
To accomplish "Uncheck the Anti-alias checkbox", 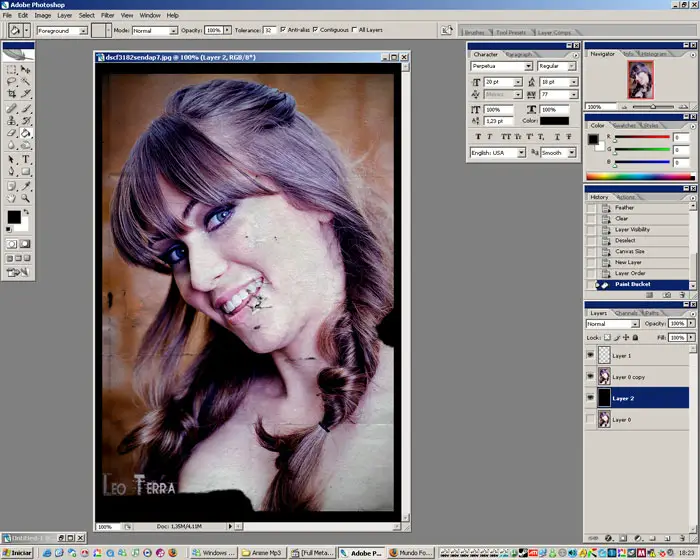I will tap(283, 30).
